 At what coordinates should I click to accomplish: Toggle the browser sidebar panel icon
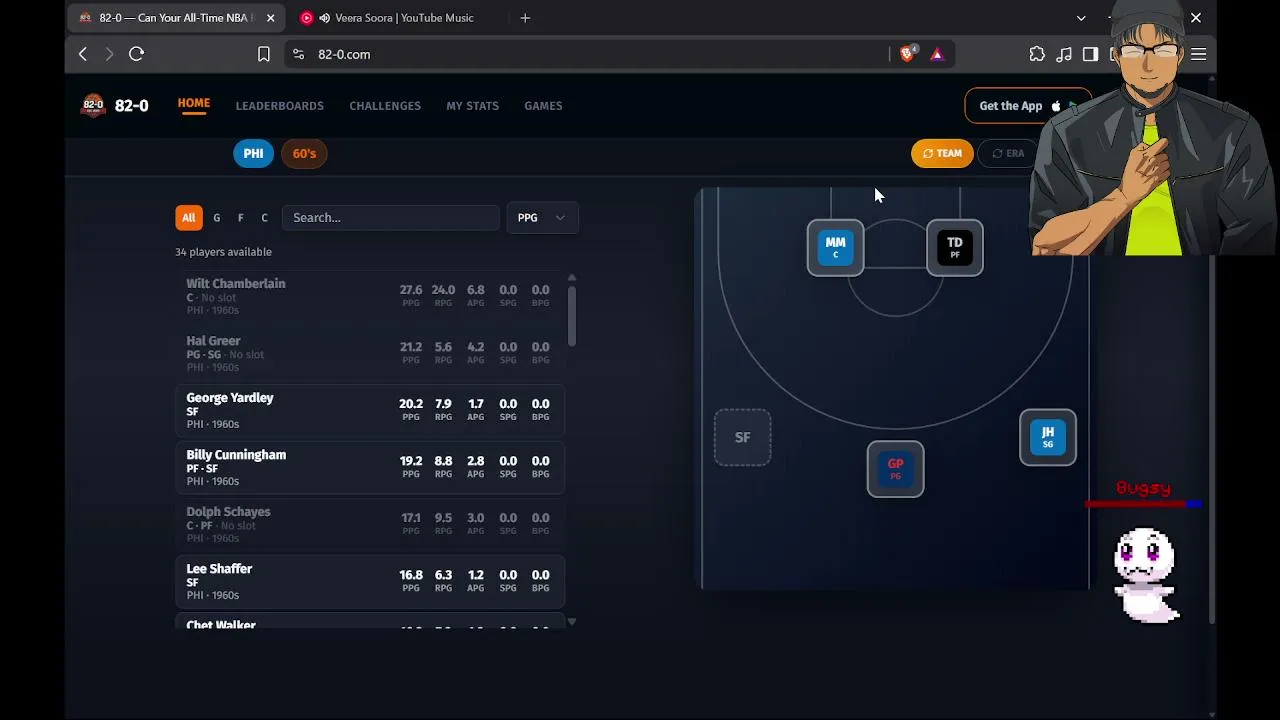tap(1091, 54)
